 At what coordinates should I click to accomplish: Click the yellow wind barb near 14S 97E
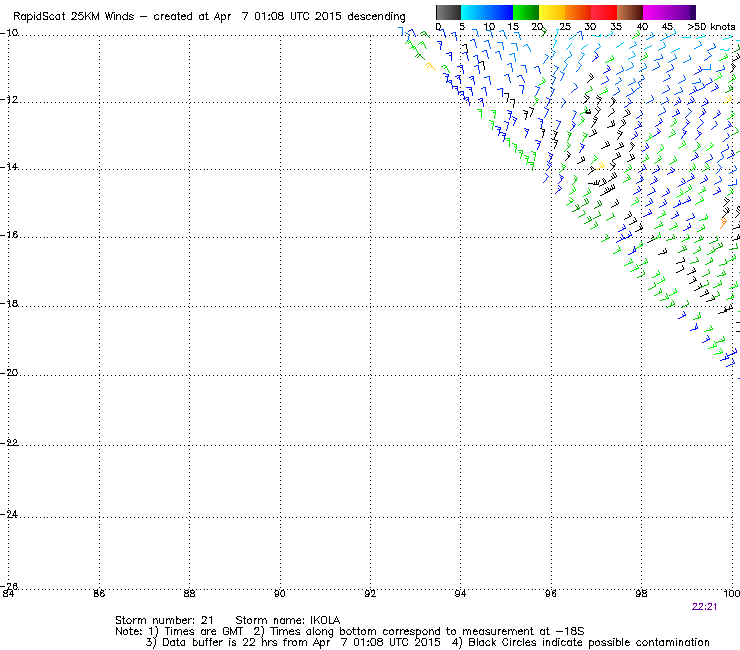coord(600,166)
